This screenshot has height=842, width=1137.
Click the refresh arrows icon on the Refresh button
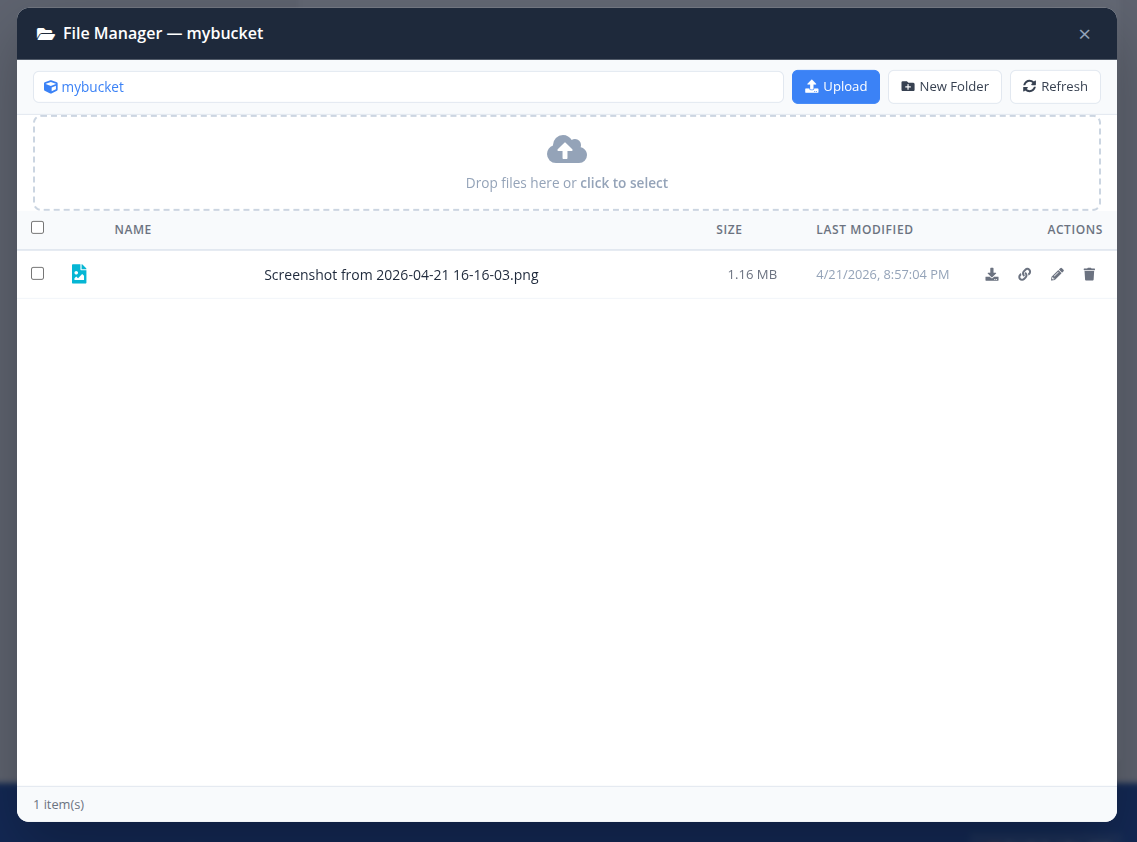pos(1031,86)
